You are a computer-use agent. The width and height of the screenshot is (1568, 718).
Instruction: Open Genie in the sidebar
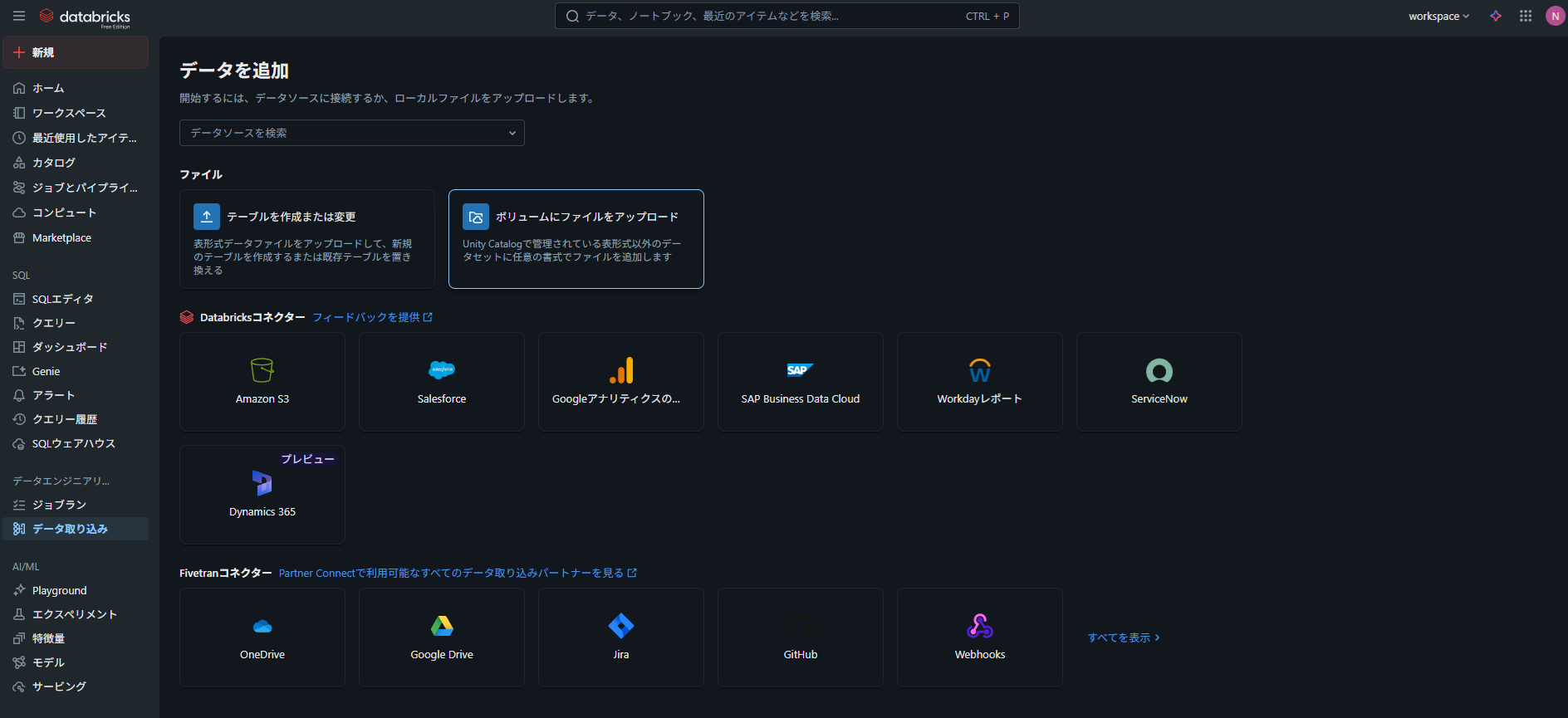[76, 371]
